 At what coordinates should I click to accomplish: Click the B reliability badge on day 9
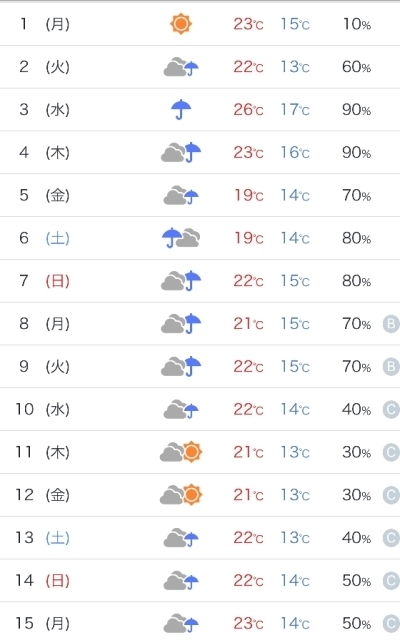pyautogui.click(x=391, y=367)
